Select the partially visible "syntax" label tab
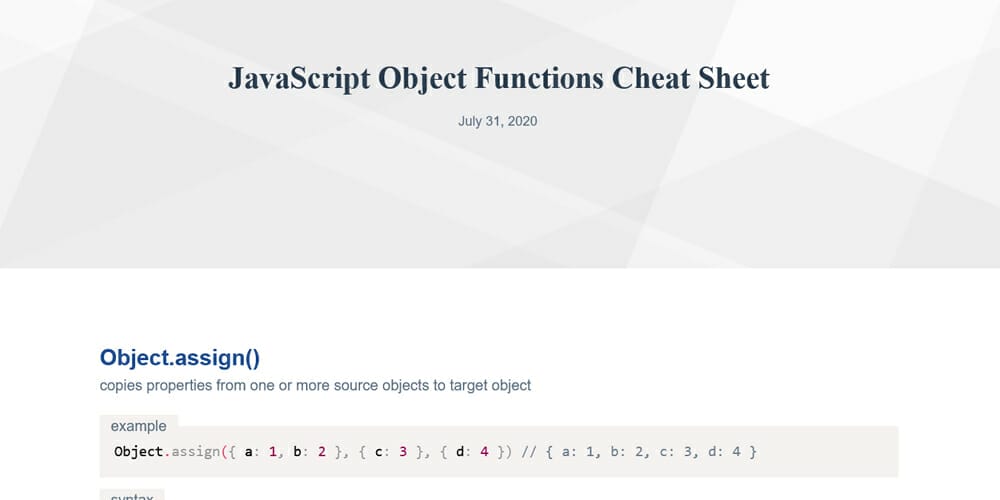1000x500 pixels. click(x=132, y=495)
